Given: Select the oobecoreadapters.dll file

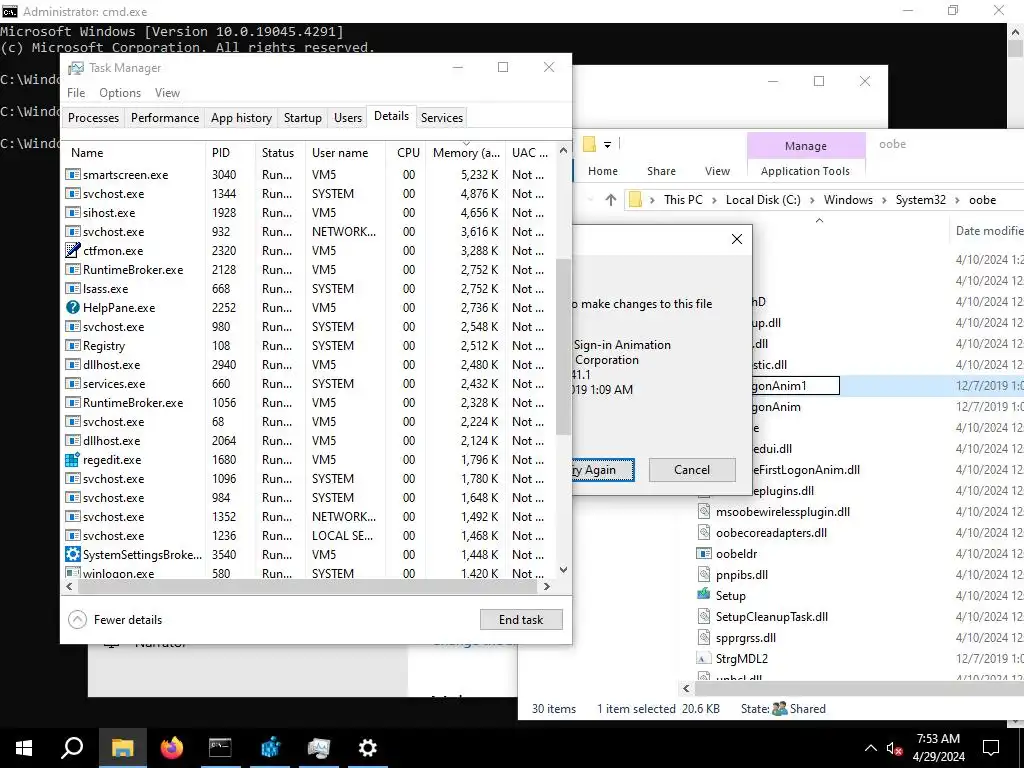Looking at the screenshot, I should click(x=771, y=532).
